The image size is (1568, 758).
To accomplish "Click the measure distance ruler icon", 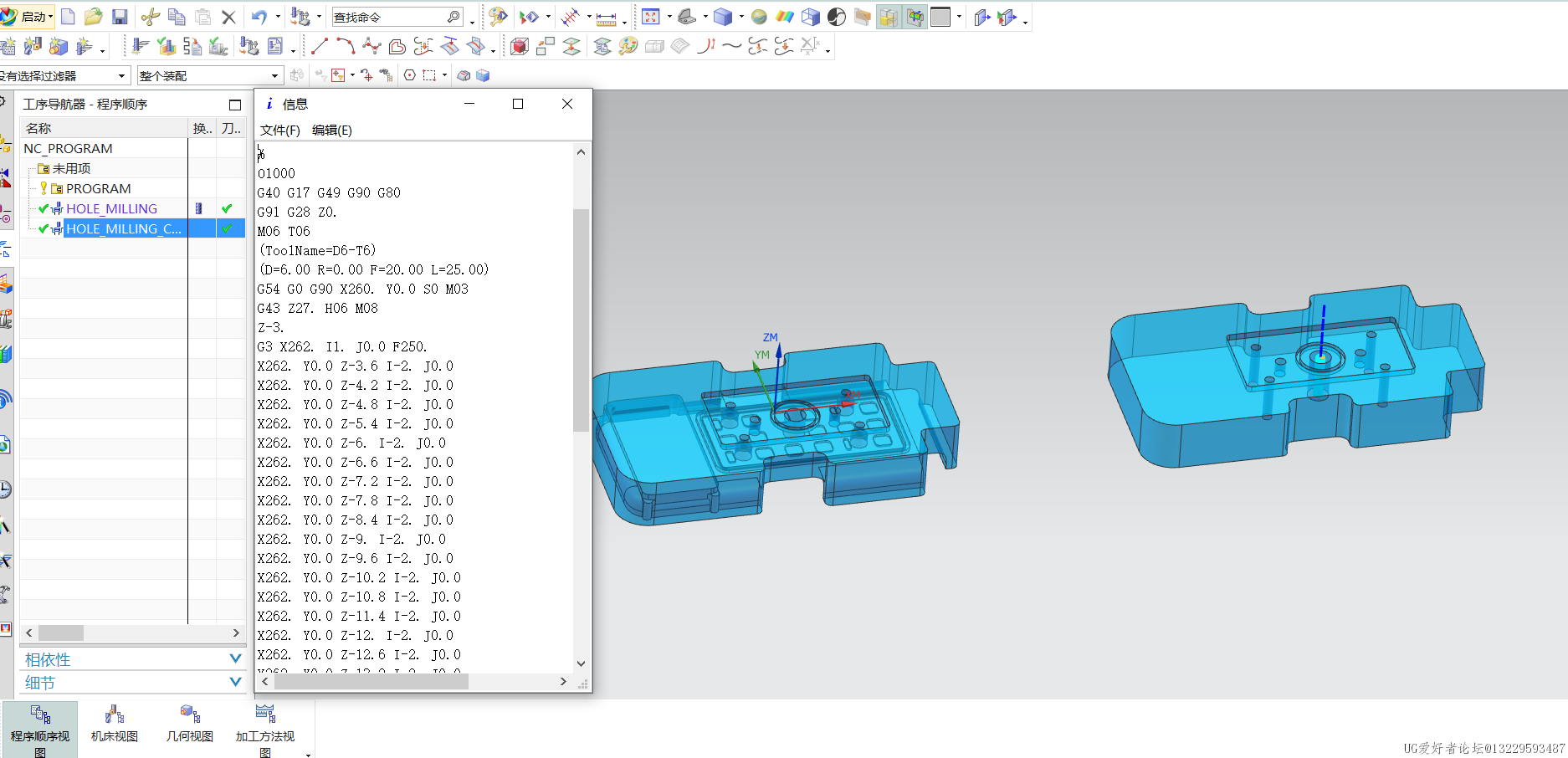I will pyautogui.click(x=607, y=18).
